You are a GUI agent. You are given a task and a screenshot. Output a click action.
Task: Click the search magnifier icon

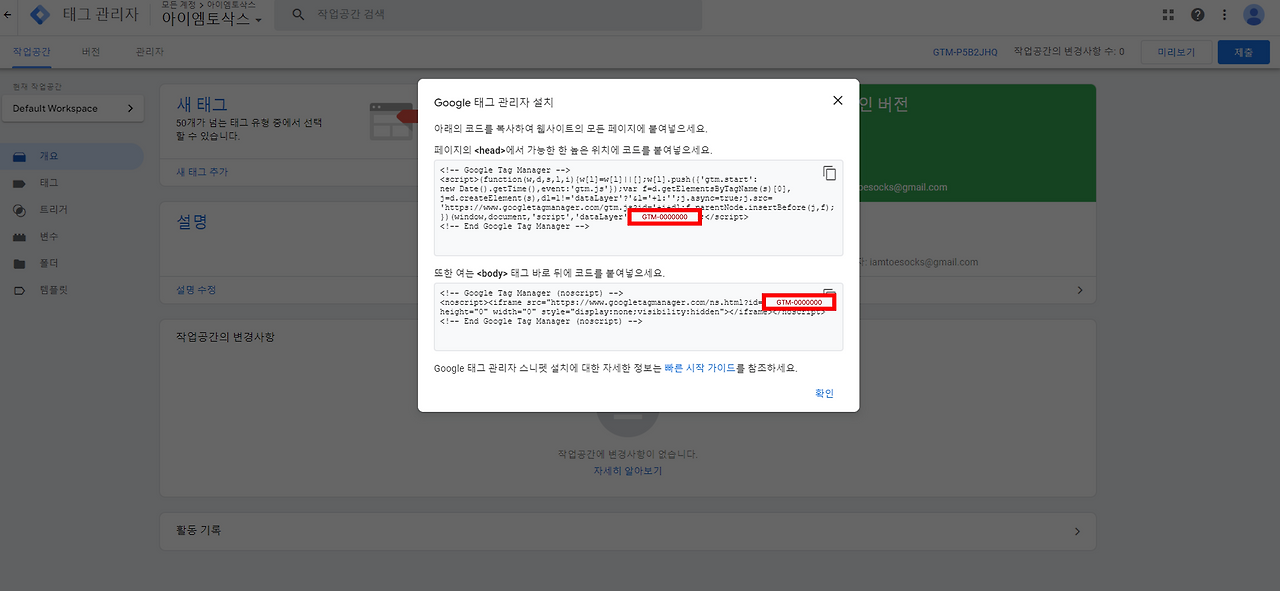point(298,15)
